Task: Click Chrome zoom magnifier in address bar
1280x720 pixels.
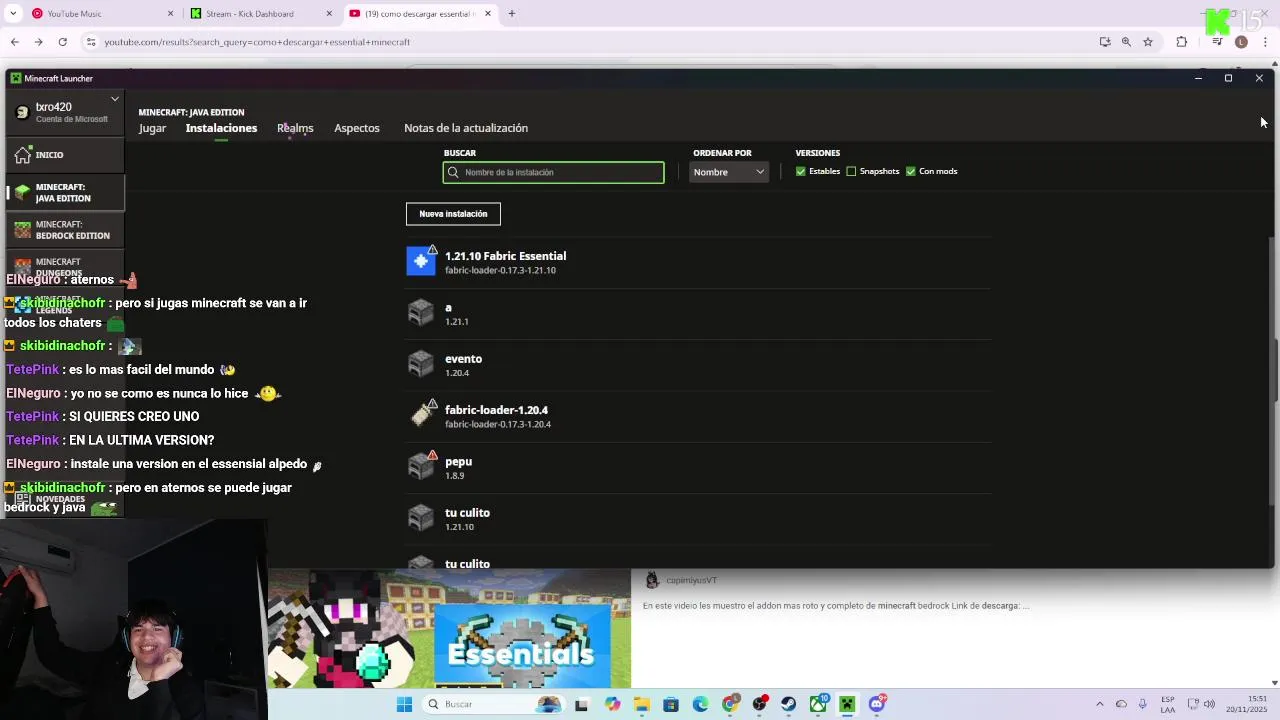Action: click(x=1126, y=42)
